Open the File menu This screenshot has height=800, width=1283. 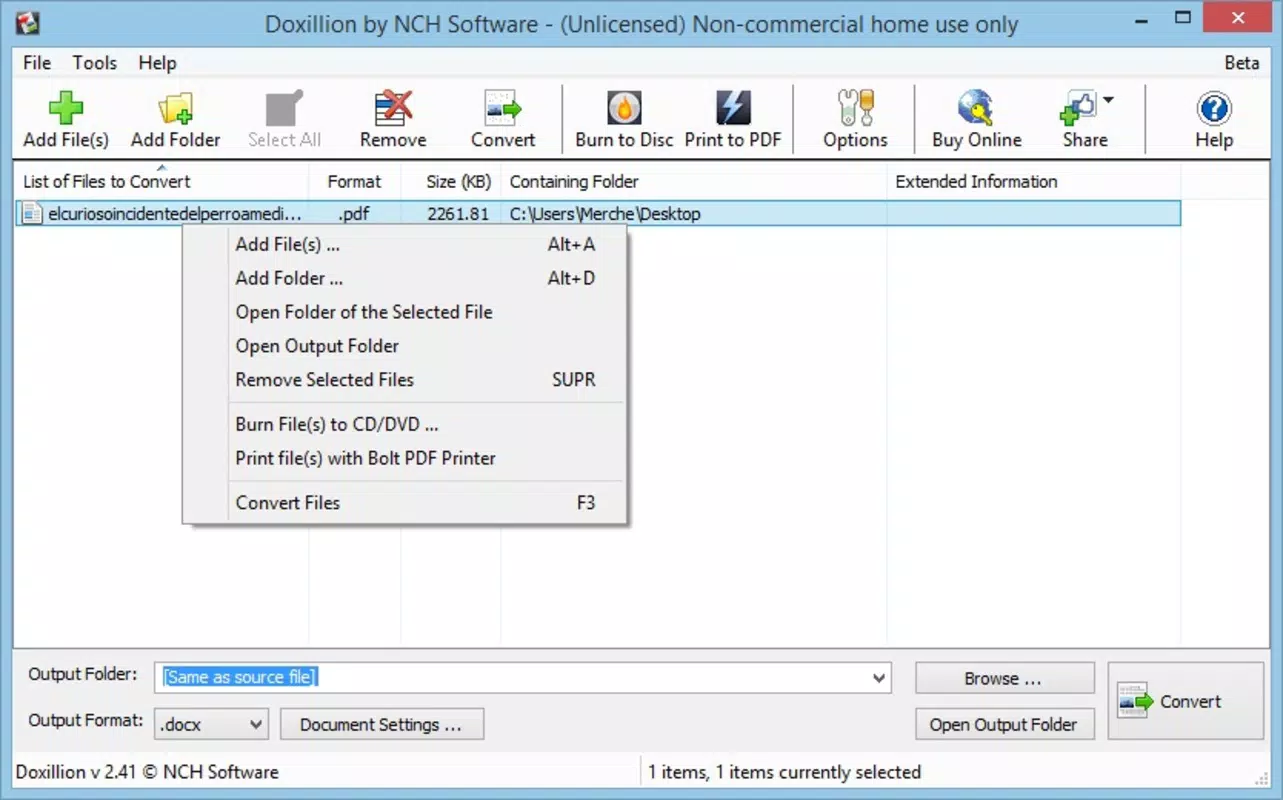tap(37, 62)
